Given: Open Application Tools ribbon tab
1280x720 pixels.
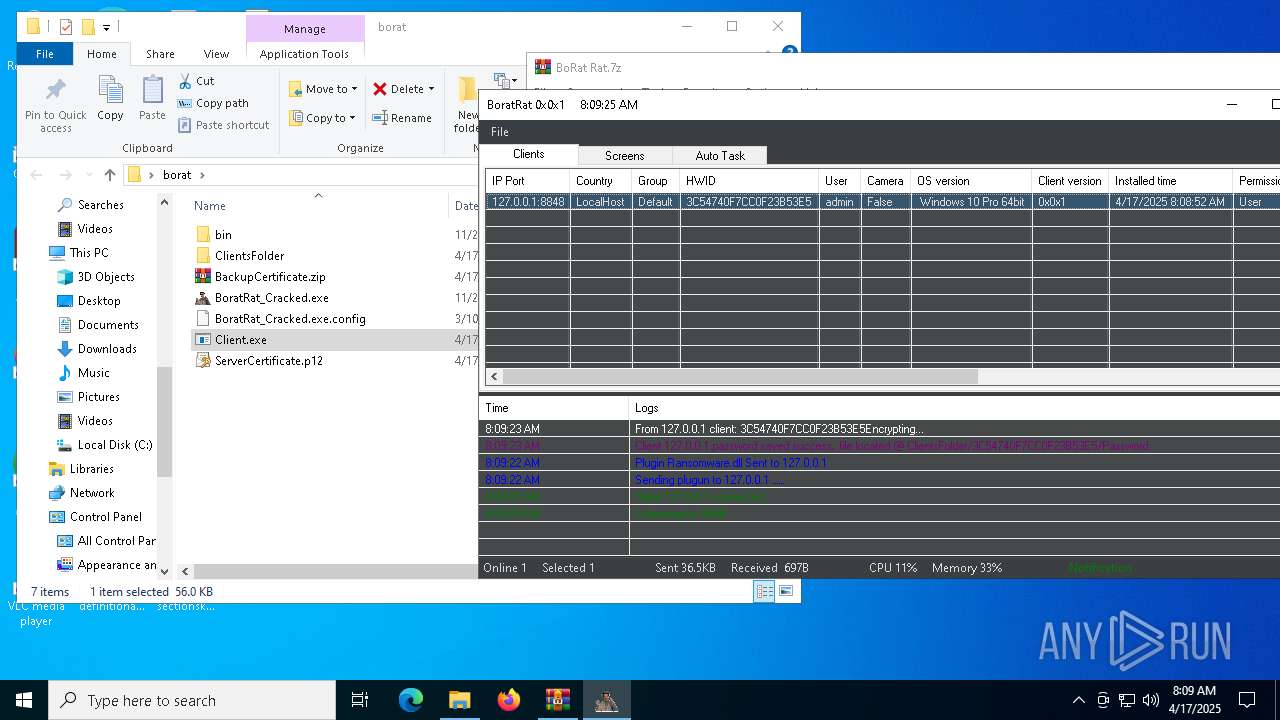Looking at the screenshot, I should tap(304, 54).
